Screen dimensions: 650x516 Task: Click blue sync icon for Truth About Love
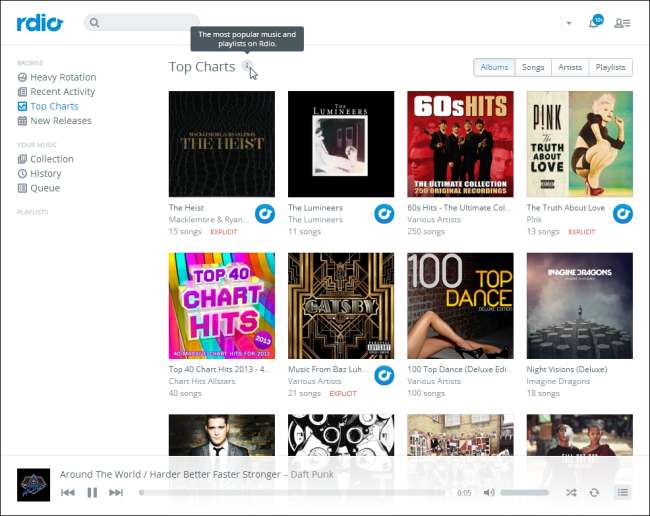(623, 214)
